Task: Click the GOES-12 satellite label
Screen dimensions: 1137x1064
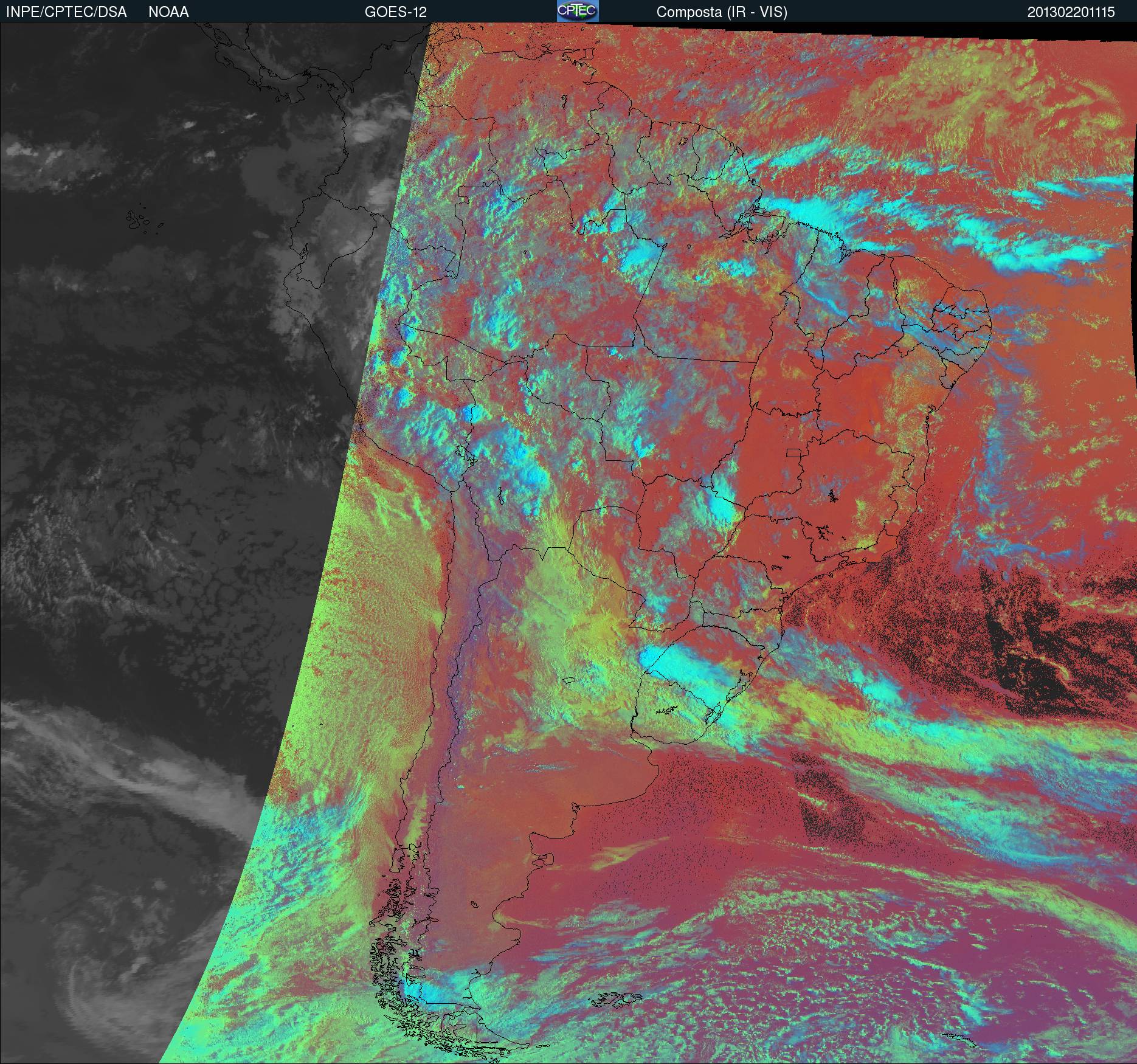Action: 396,12
